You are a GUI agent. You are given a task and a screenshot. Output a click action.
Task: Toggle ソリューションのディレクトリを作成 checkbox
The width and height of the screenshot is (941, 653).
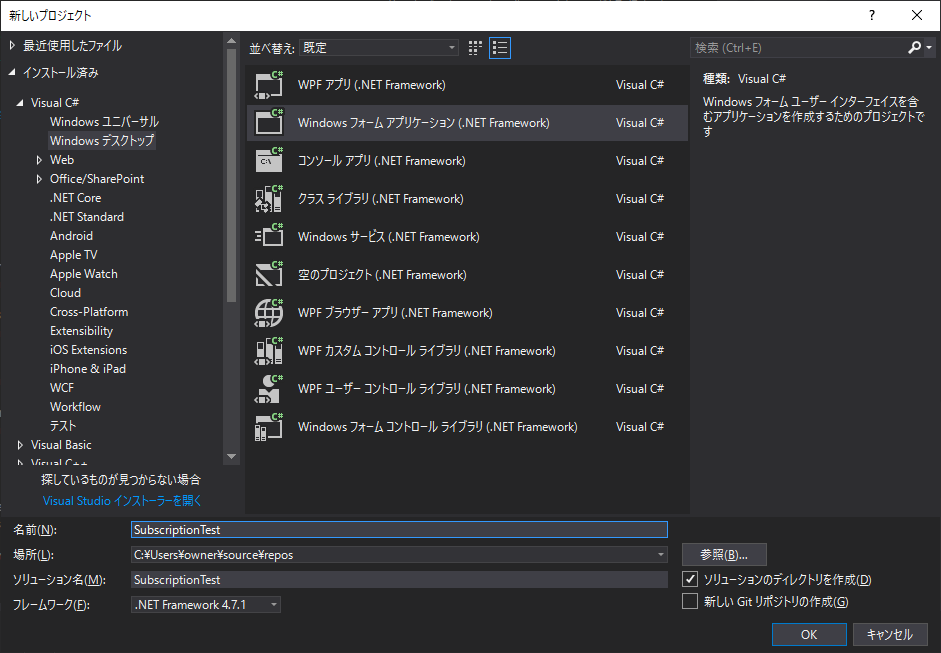click(x=690, y=579)
